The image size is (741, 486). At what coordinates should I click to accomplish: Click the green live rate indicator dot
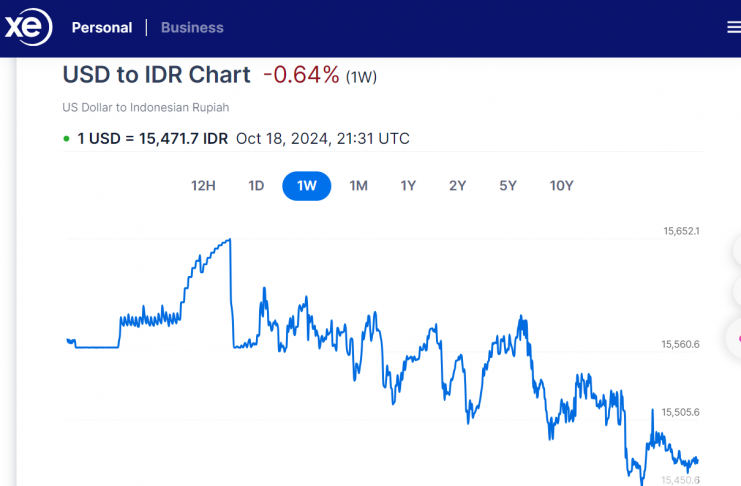[x=66, y=139]
